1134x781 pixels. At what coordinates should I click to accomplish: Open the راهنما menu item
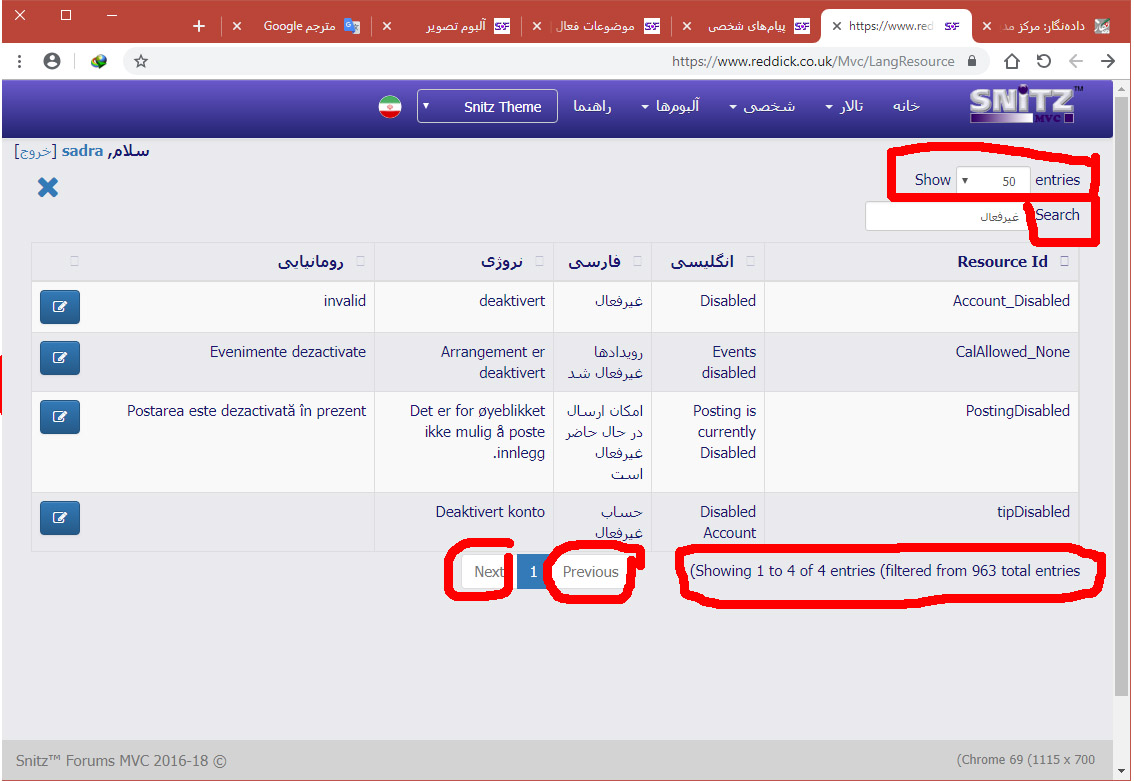(592, 107)
